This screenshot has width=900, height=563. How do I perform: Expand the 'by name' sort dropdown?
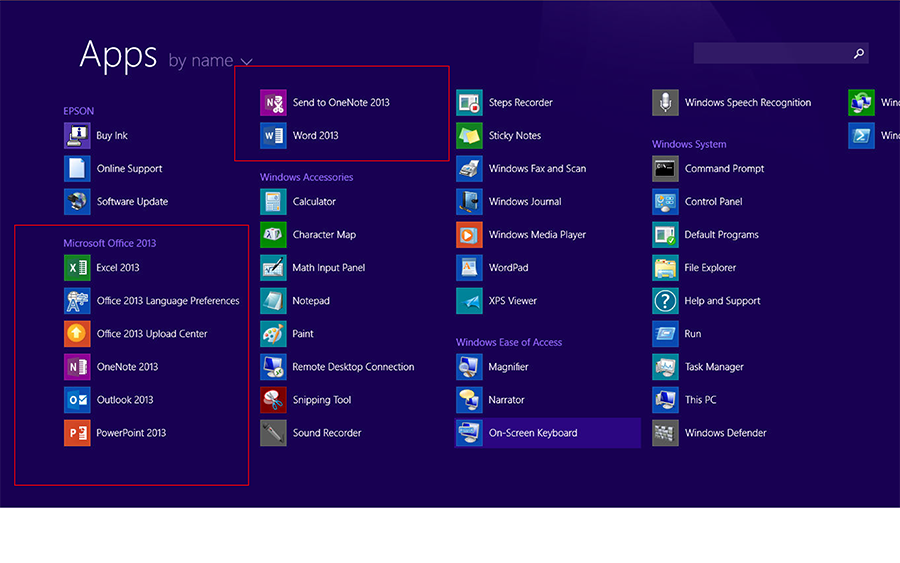point(210,60)
